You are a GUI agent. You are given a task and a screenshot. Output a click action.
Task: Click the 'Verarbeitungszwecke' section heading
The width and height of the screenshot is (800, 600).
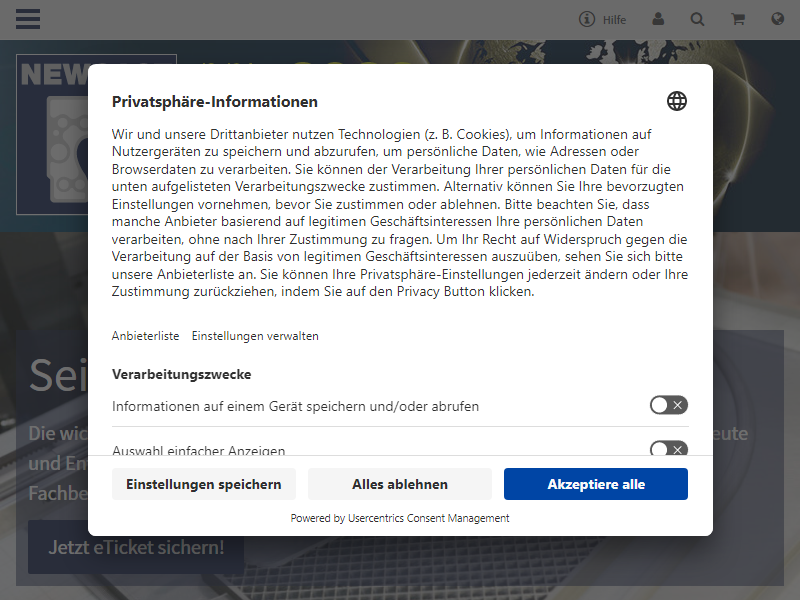[x=182, y=374]
